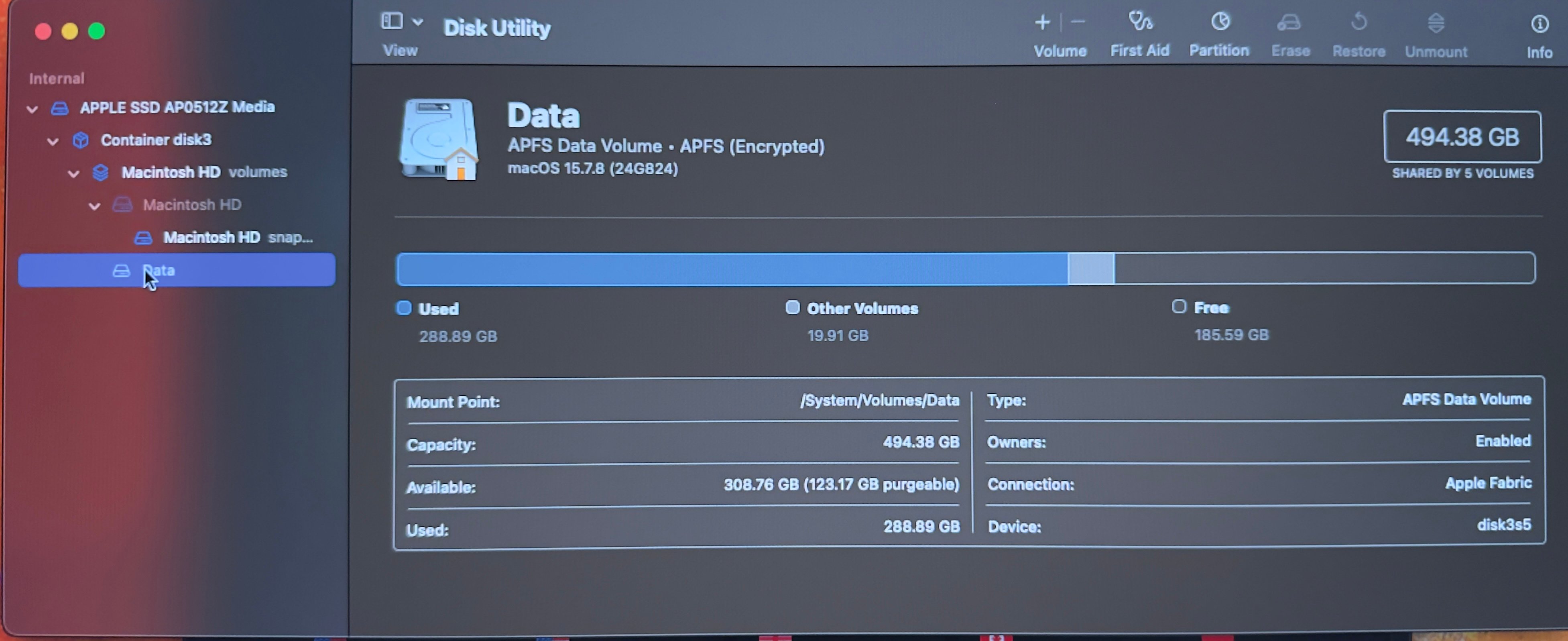
Task: Click the Partition toolbar label
Action: click(x=1219, y=51)
